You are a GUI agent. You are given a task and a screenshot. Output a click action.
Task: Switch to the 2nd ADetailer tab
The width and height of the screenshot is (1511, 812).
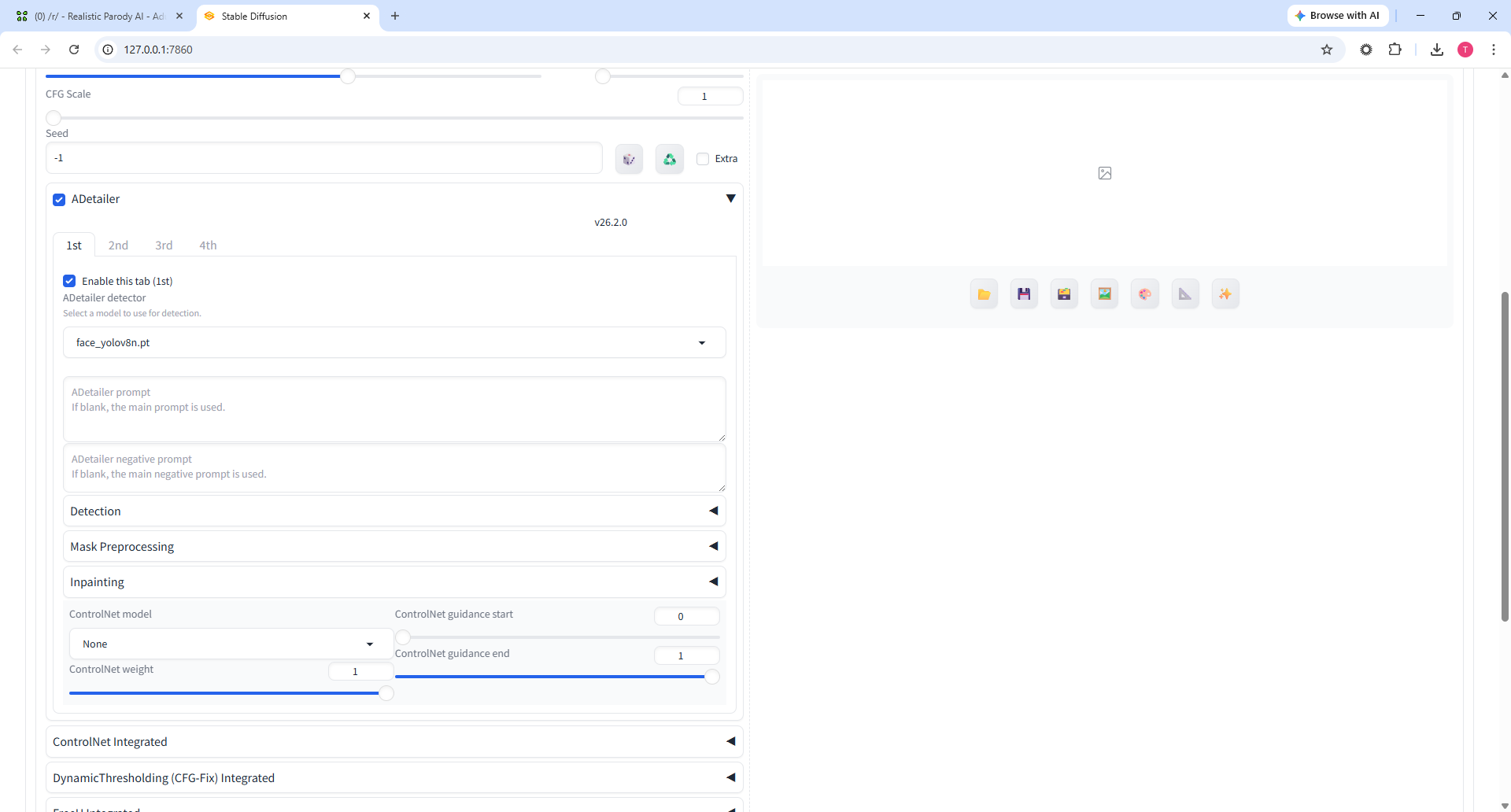pos(118,245)
